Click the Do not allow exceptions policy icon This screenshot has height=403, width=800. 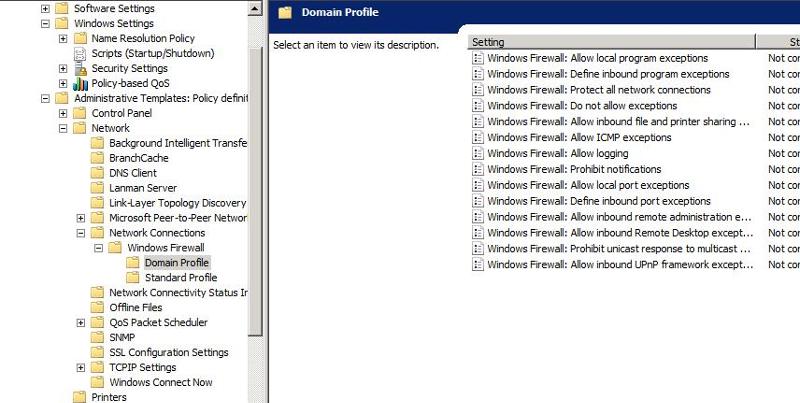point(478,106)
